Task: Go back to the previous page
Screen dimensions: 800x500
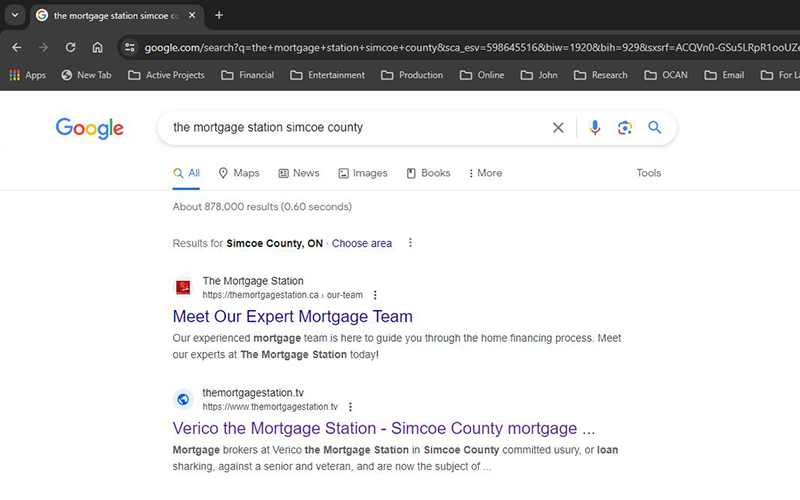Action: 17,47
